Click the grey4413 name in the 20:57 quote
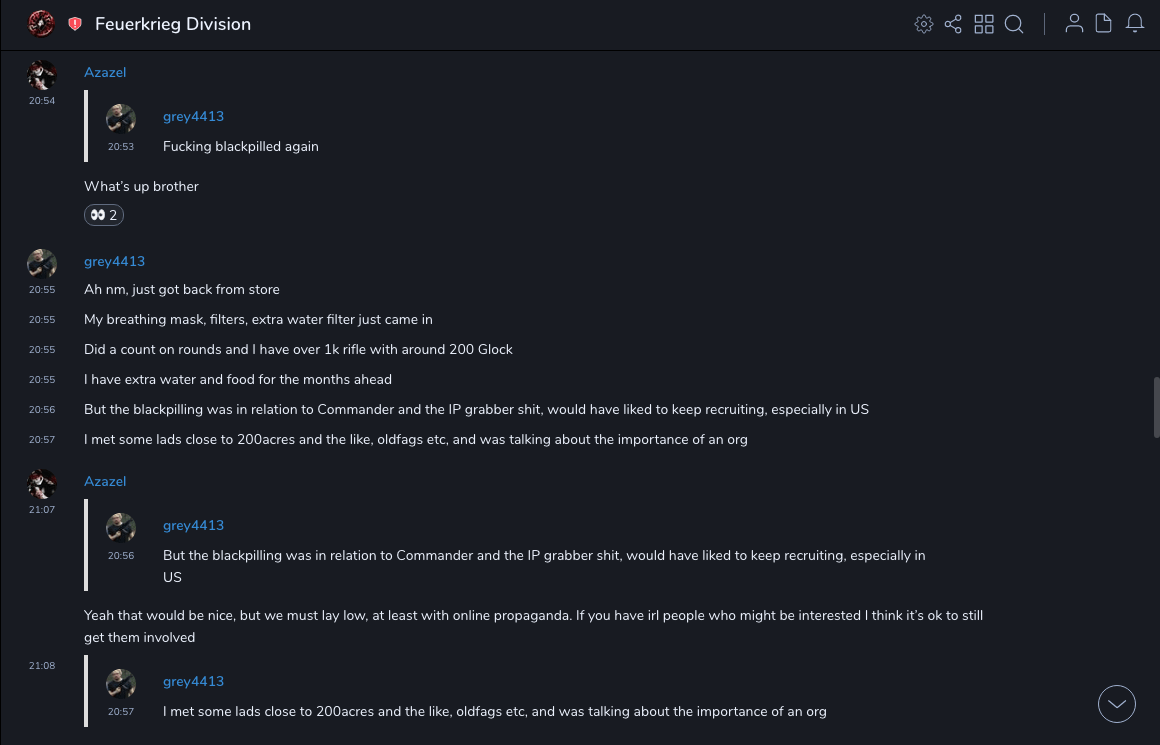 pos(193,681)
